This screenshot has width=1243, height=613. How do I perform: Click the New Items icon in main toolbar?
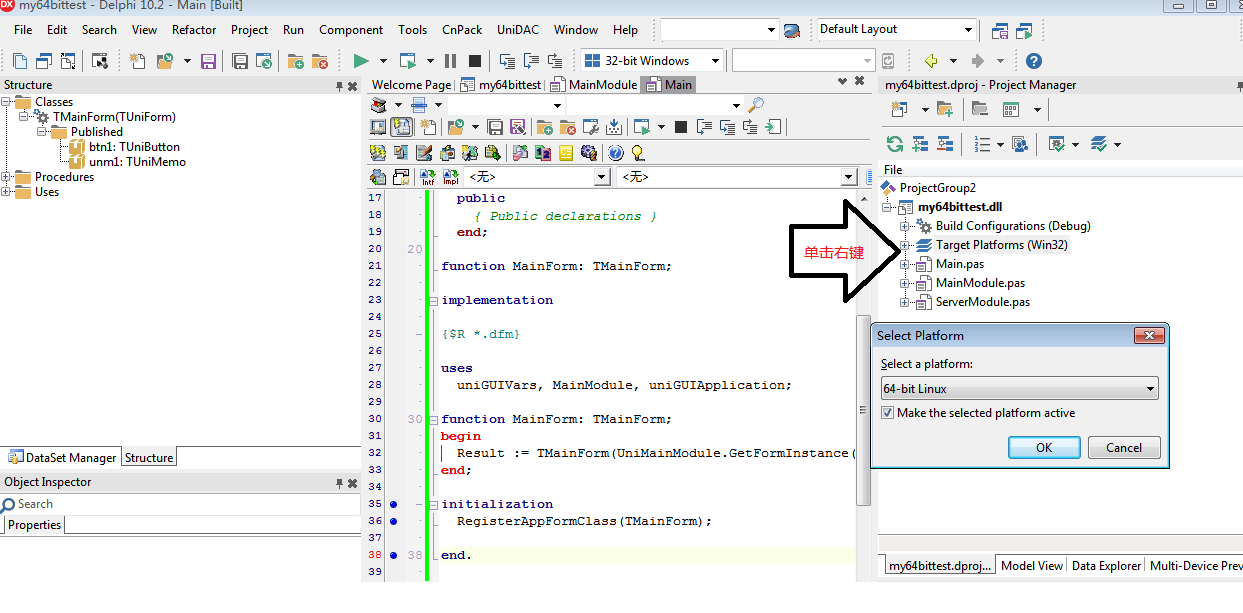(x=137, y=61)
